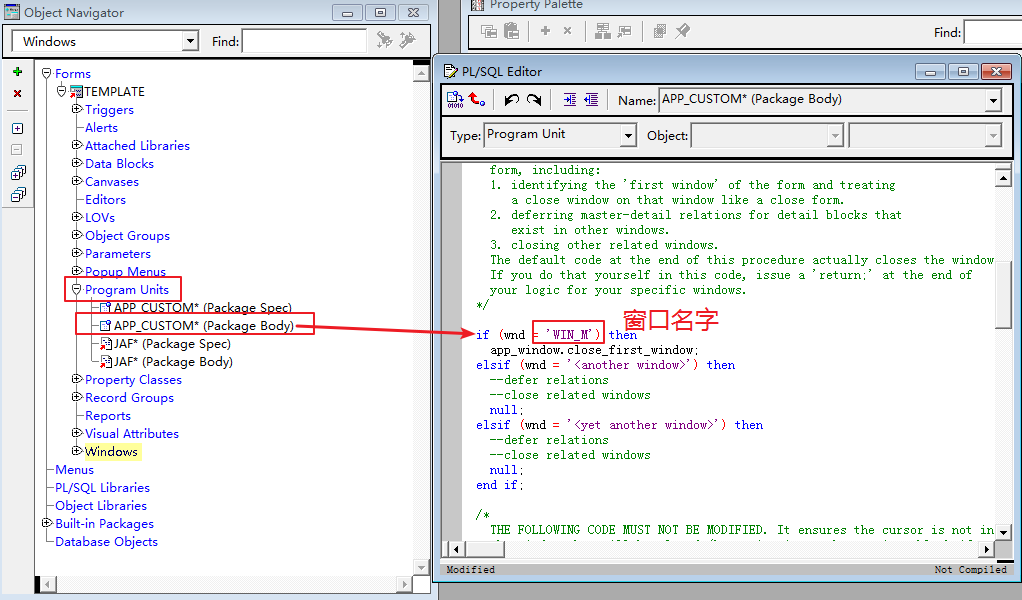
Task: Click Object Navigator scroll down arrow
Action: pyautogui.click(x=421, y=567)
